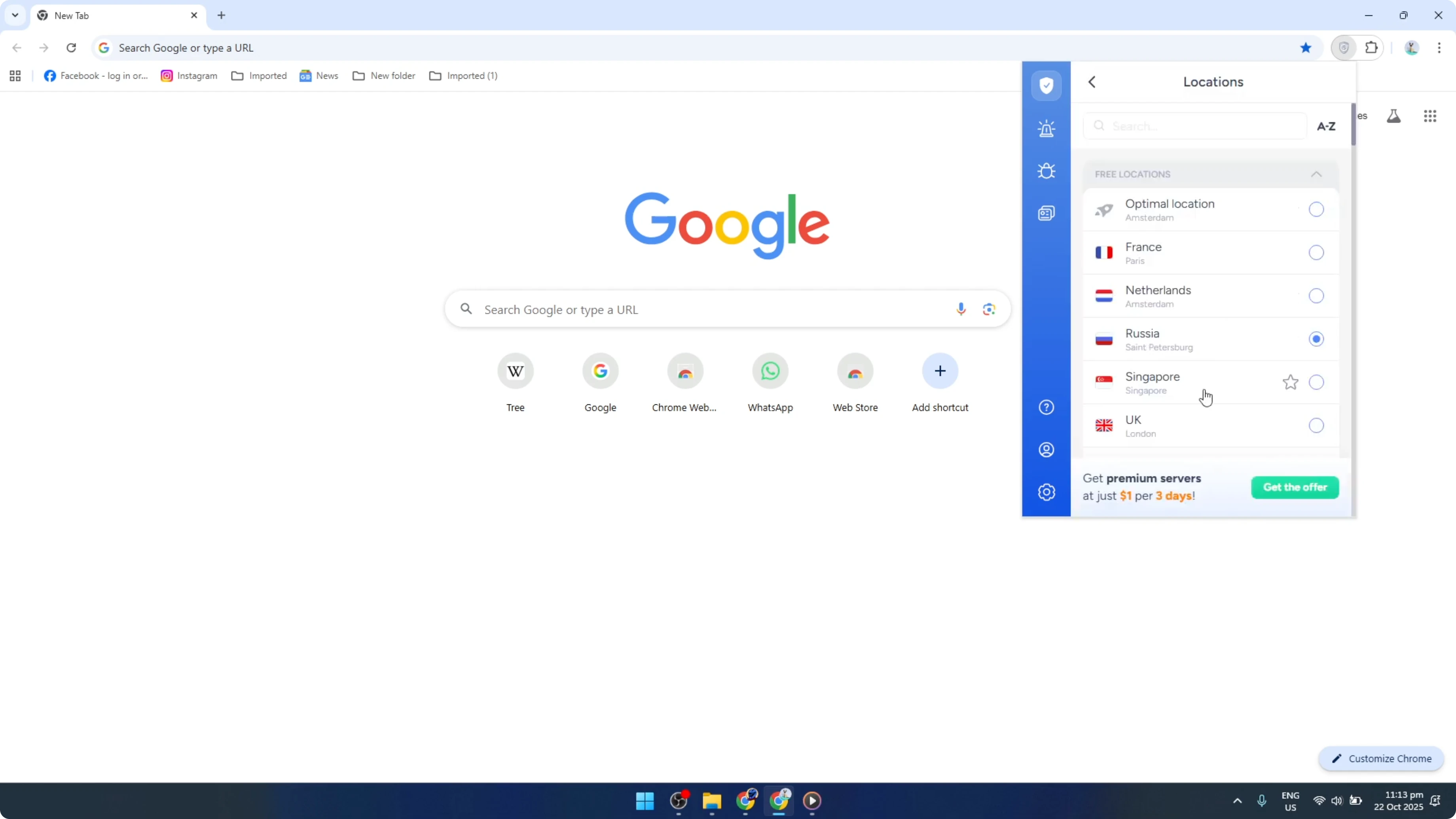1456x819 pixels.
Task: Open Search Labs flask icon
Action: (1393, 116)
